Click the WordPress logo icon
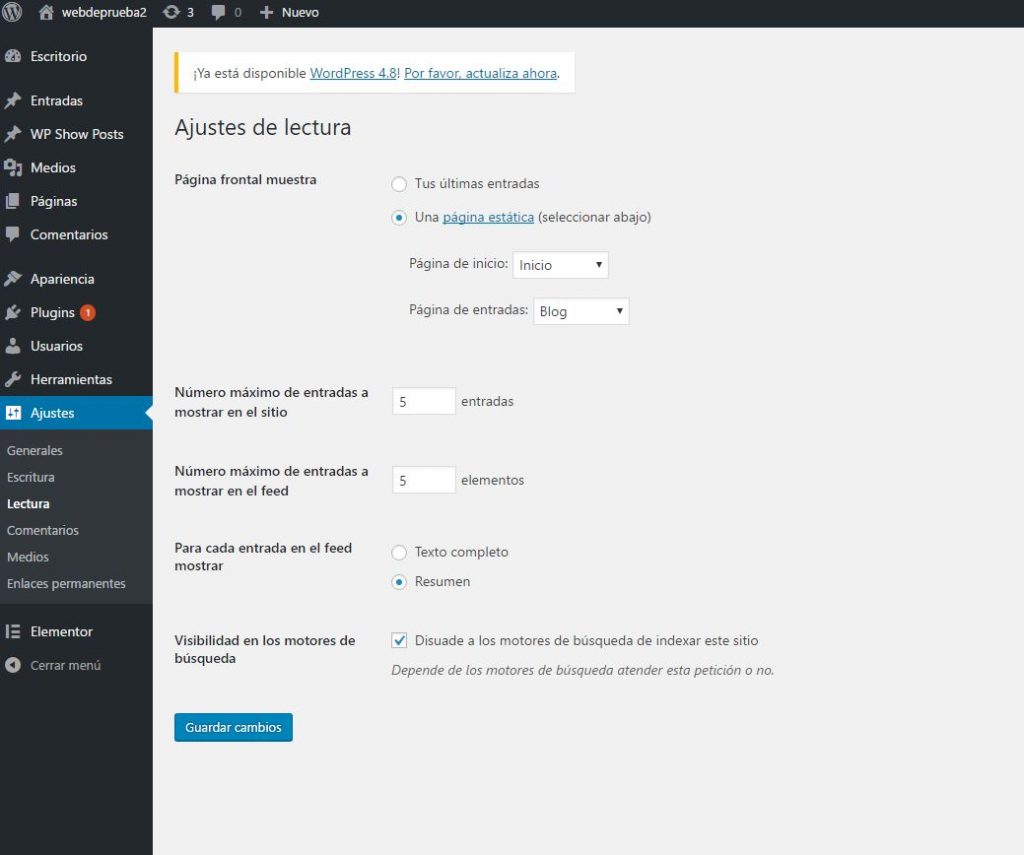The height and width of the screenshot is (855, 1024). point(12,12)
